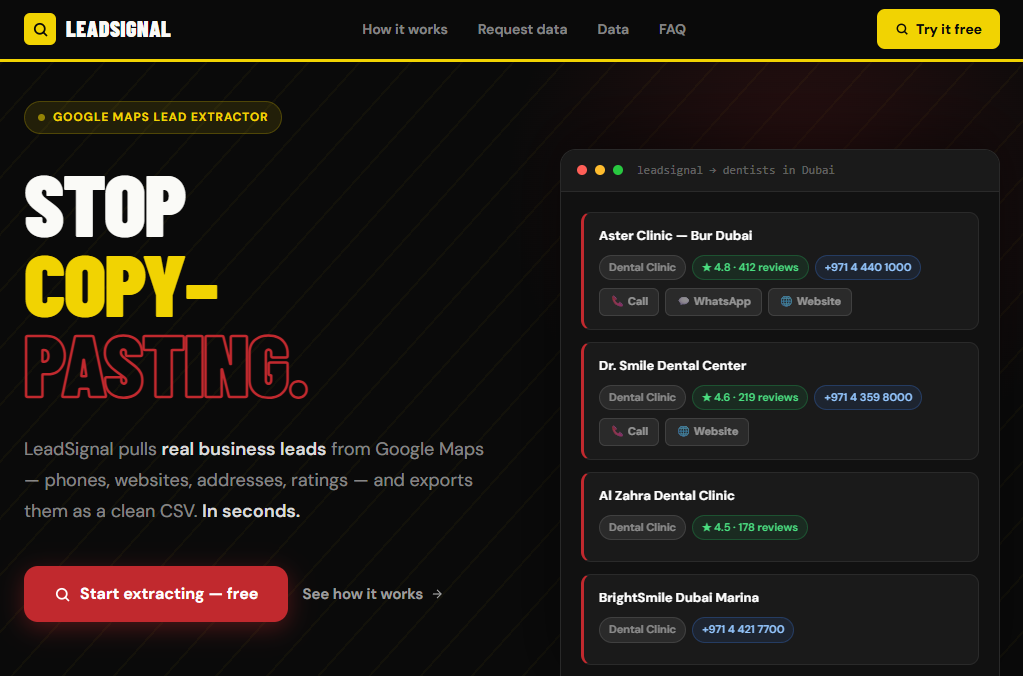
Task: Select the Aster Clinic — Bur Dubai title
Action: 675,236
